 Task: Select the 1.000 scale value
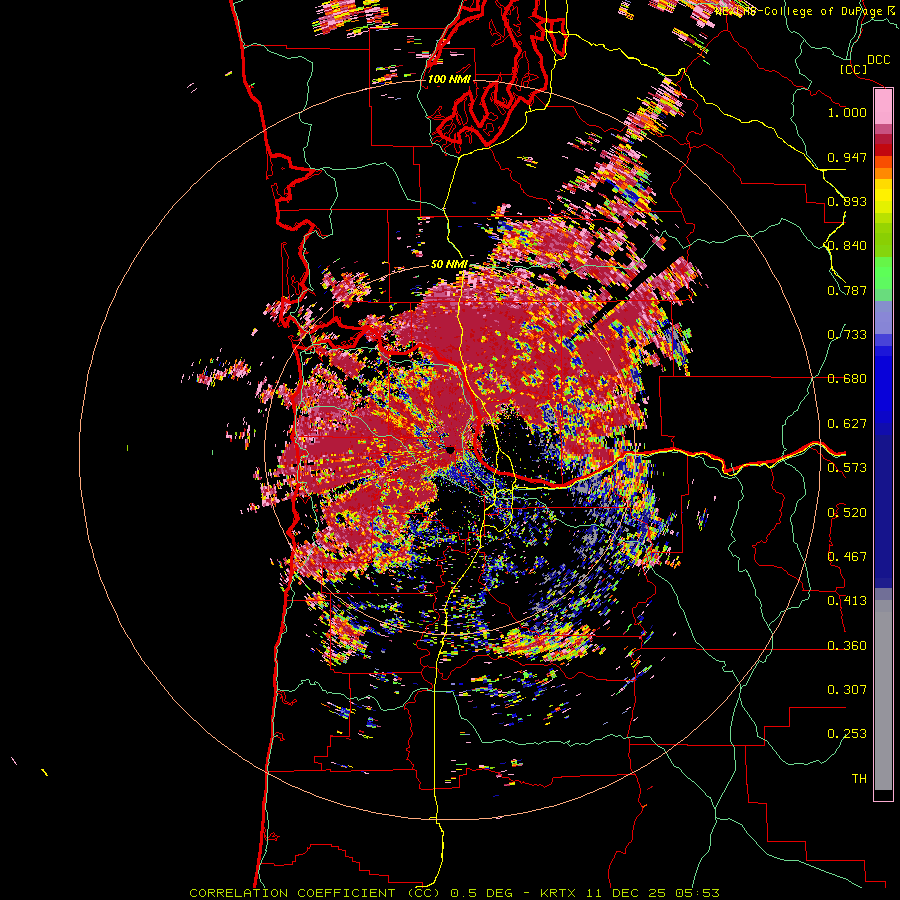click(x=847, y=112)
